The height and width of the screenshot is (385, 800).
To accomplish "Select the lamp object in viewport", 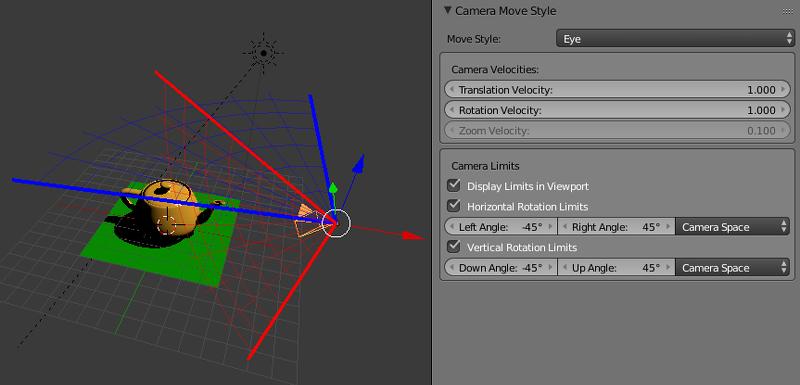I will [x=263, y=53].
